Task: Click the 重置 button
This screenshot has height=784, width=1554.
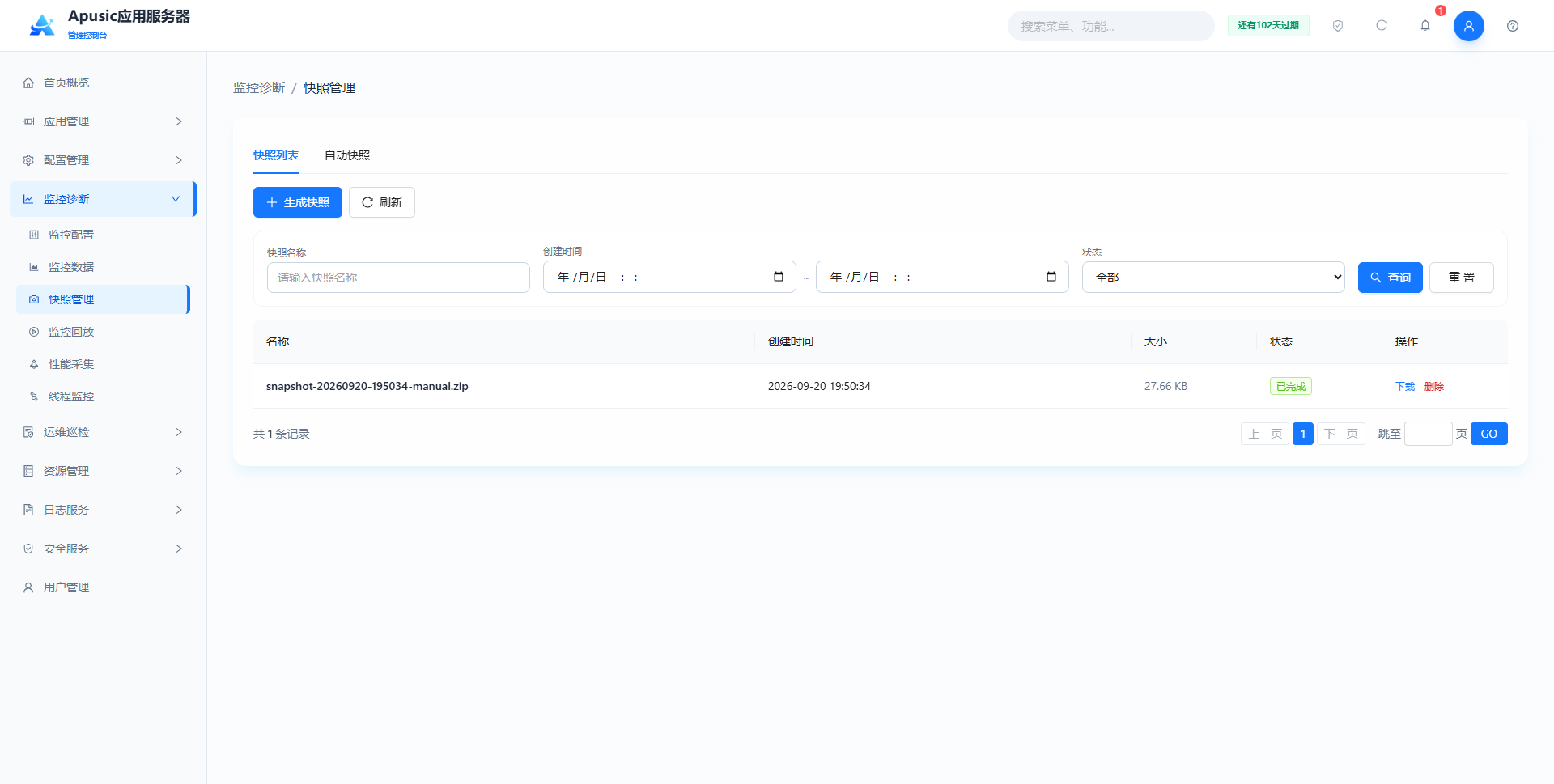Action: pos(1462,278)
